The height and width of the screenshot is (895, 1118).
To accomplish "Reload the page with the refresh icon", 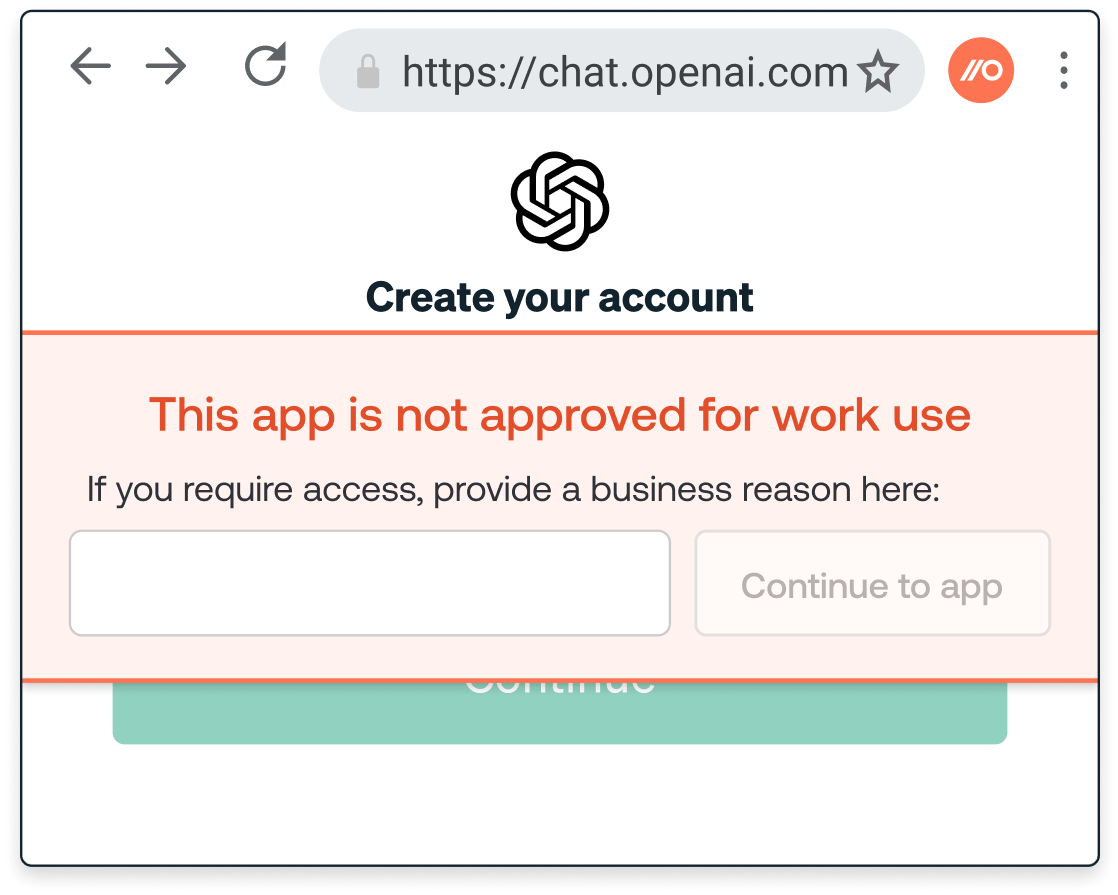I will [x=266, y=65].
